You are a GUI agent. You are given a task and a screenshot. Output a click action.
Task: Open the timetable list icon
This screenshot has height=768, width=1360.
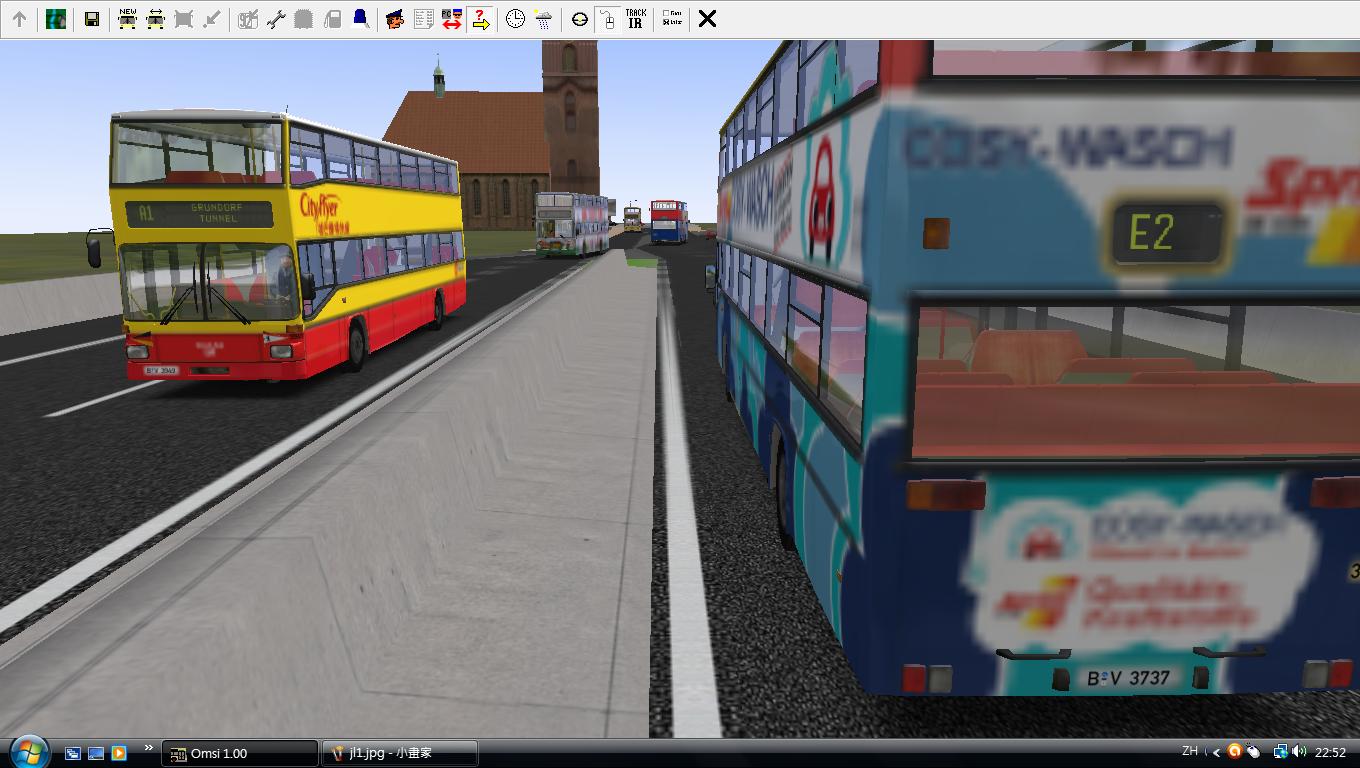pos(423,19)
